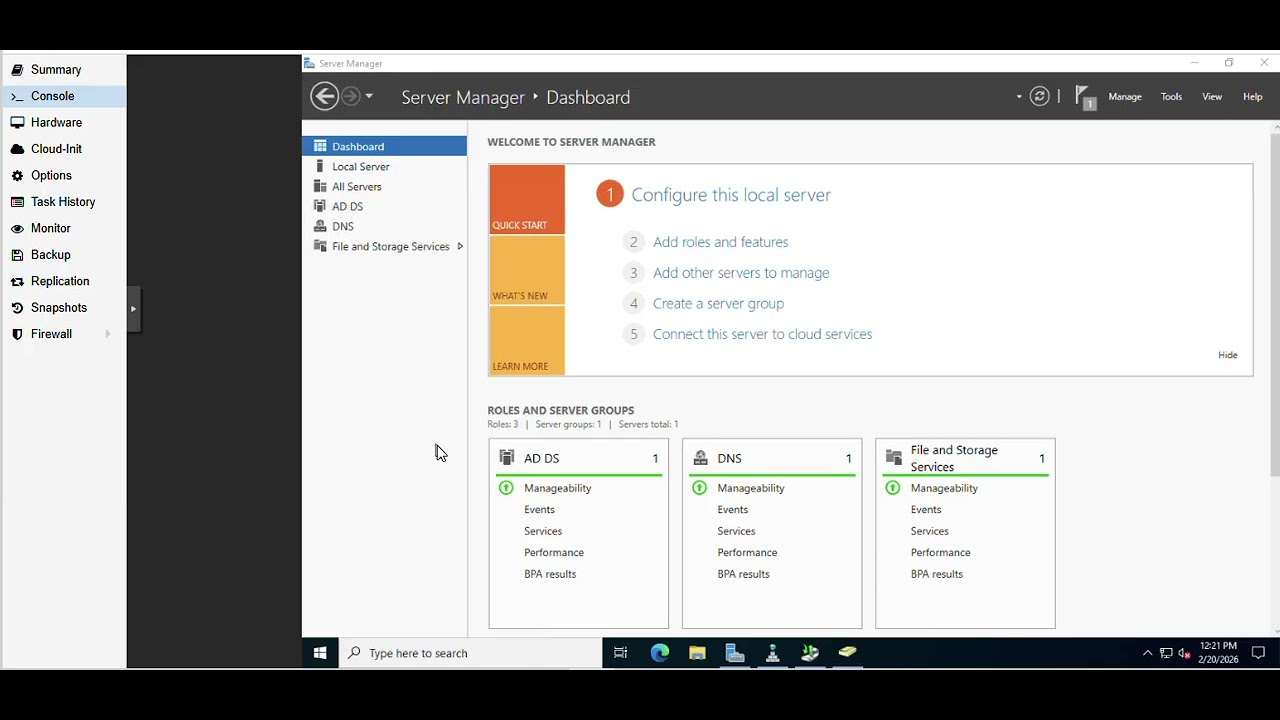Open the Tools menu
Screen dimensions: 1280x720
tap(1171, 97)
